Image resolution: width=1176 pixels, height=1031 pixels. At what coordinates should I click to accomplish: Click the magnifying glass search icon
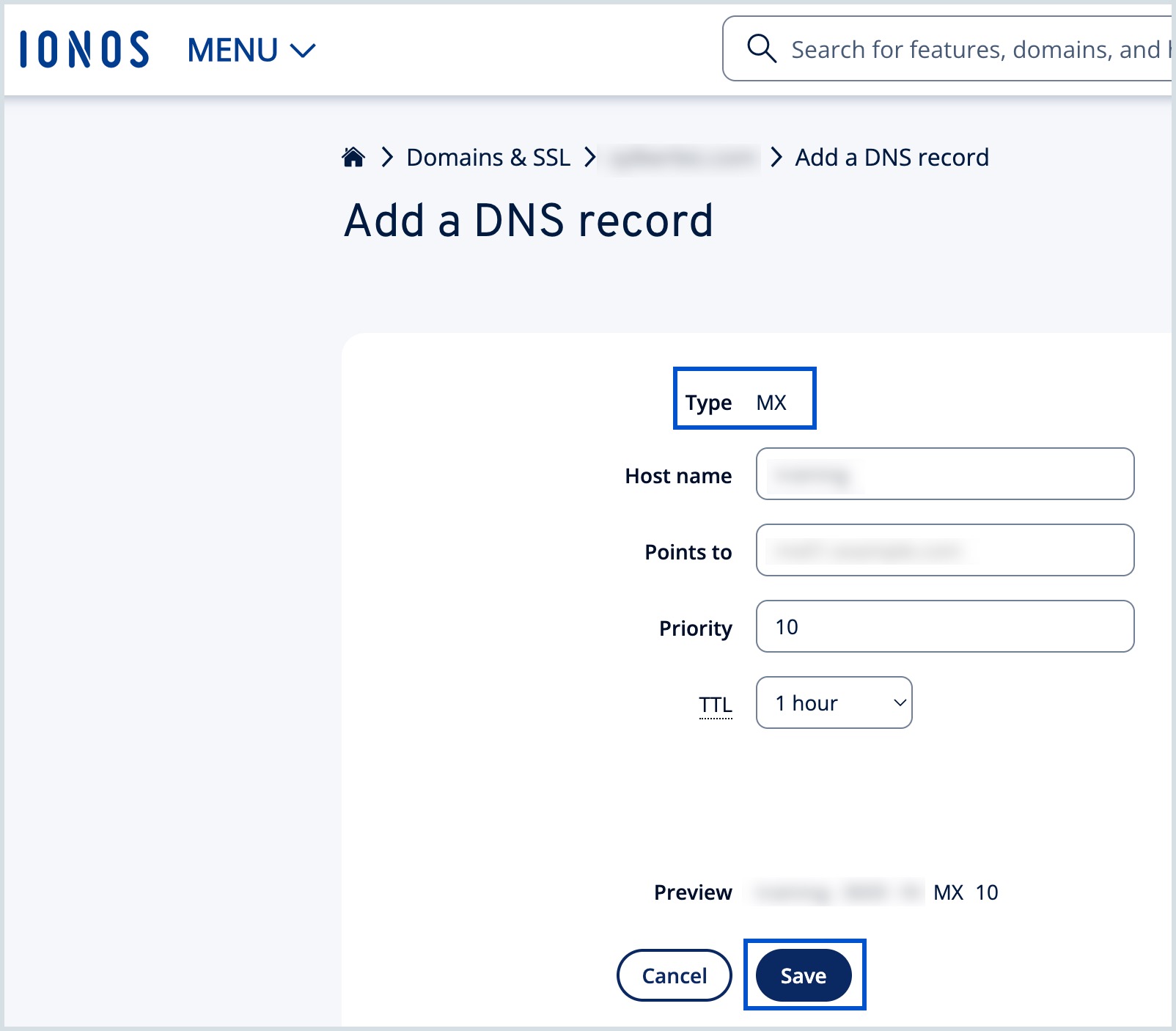(x=761, y=49)
